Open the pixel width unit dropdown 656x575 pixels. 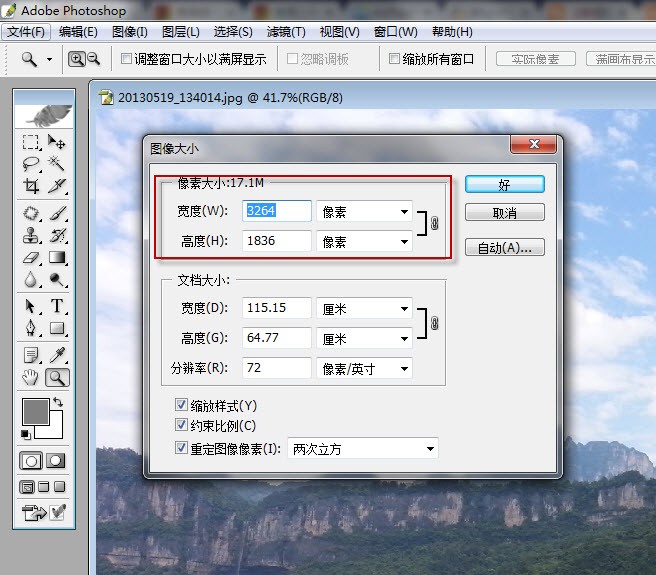[x=364, y=211]
